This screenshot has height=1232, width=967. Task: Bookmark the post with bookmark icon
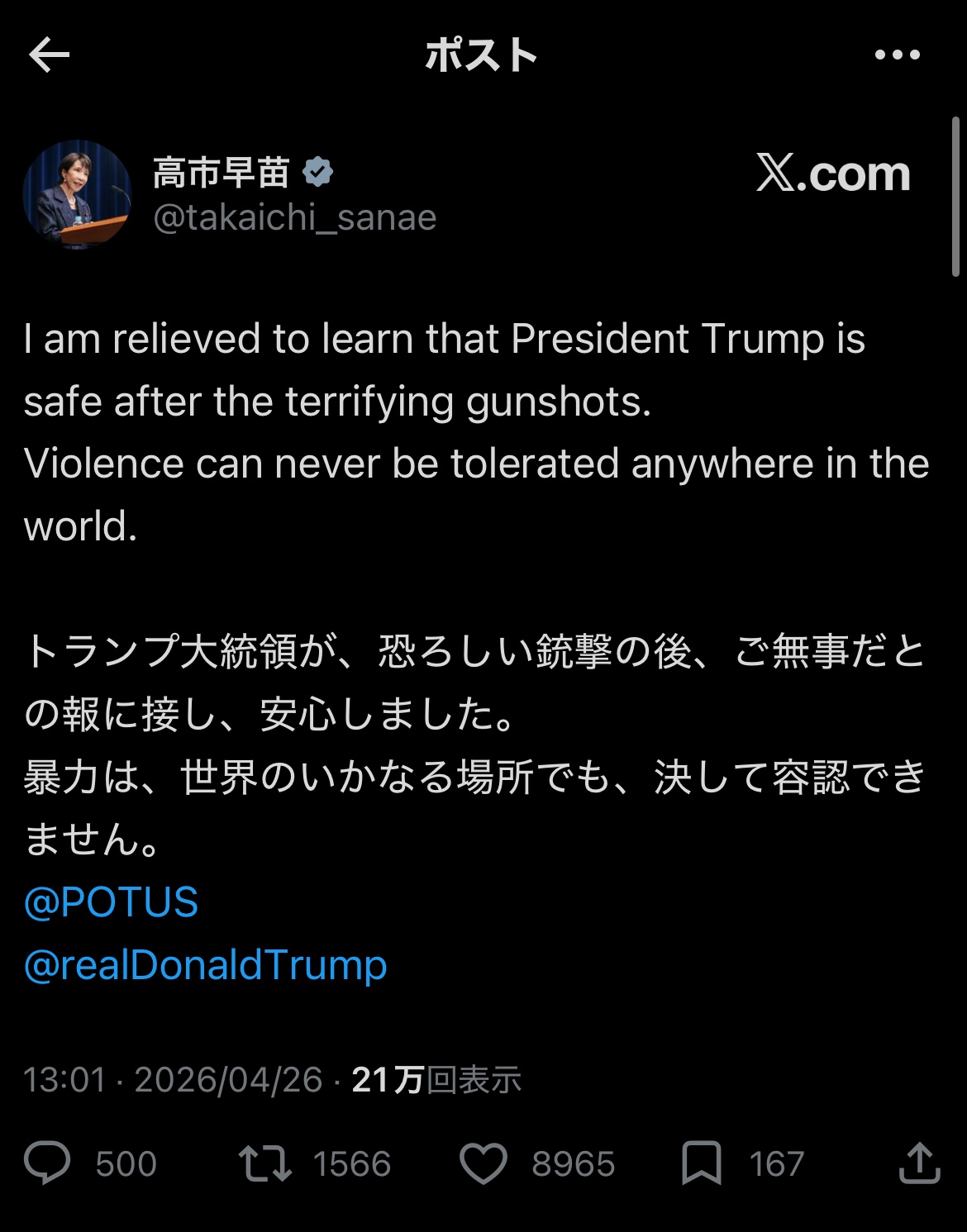[702, 1163]
